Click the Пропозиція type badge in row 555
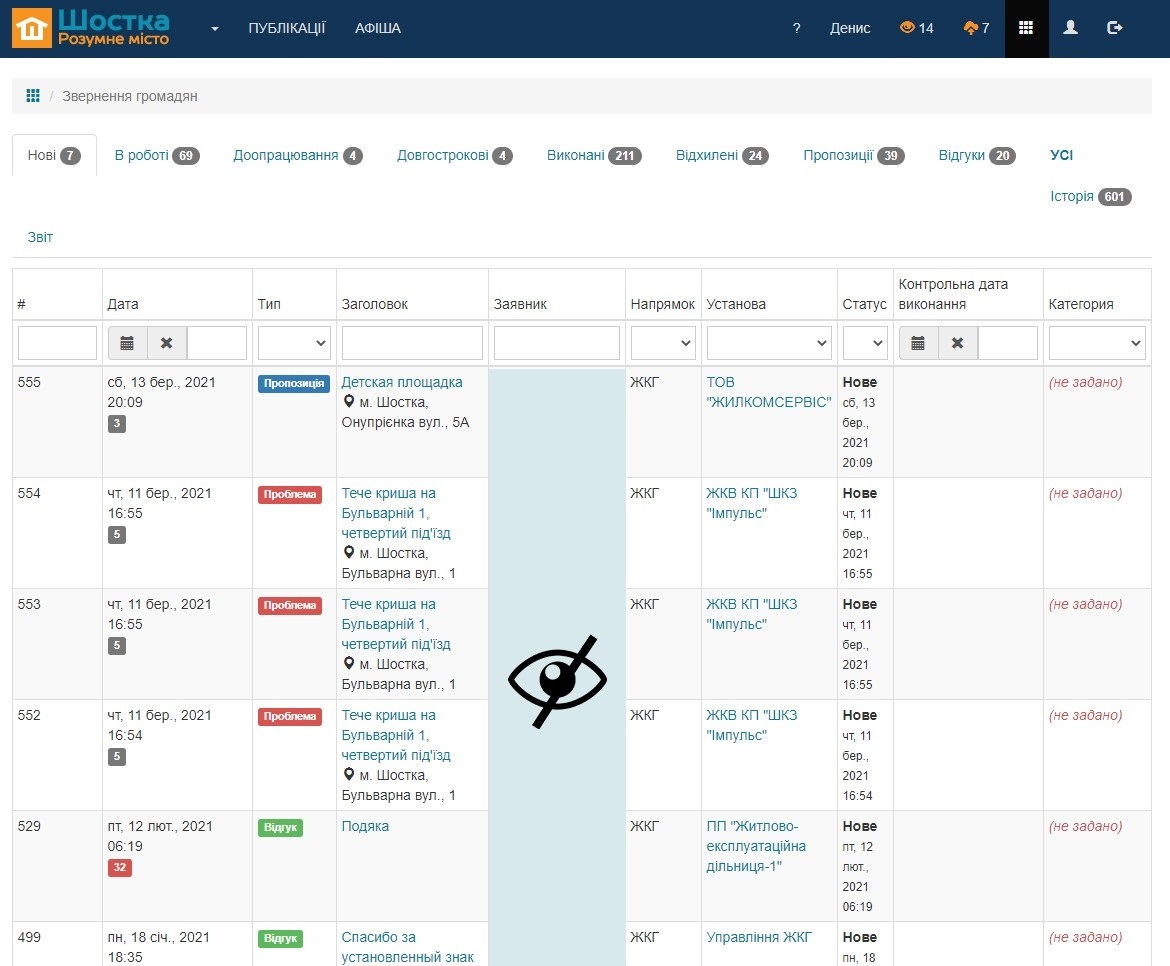 pyautogui.click(x=294, y=383)
